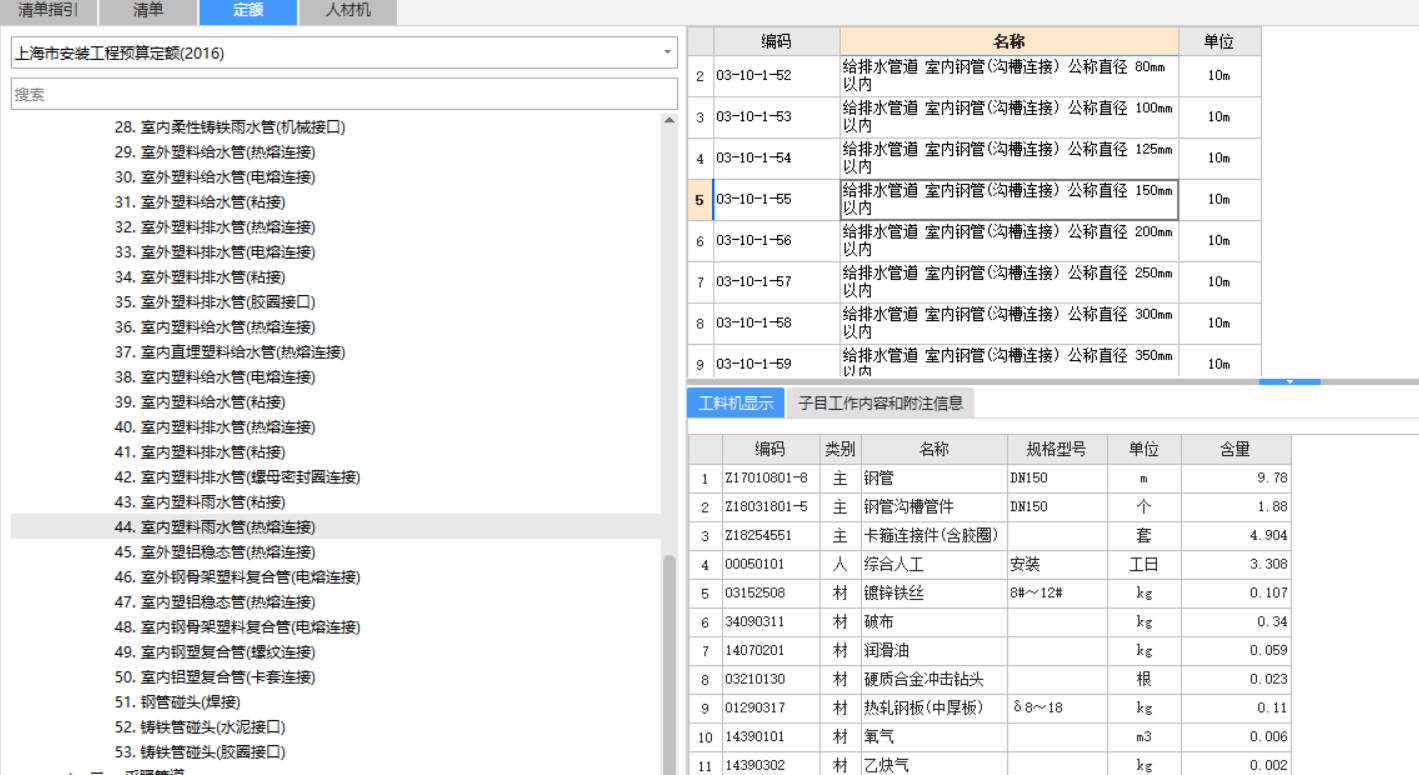The height and width of the screenshot is (775, 1419).
Task: Select 39. 室内塑料给水管(粘接)
Action: click(x=200, y=402)
